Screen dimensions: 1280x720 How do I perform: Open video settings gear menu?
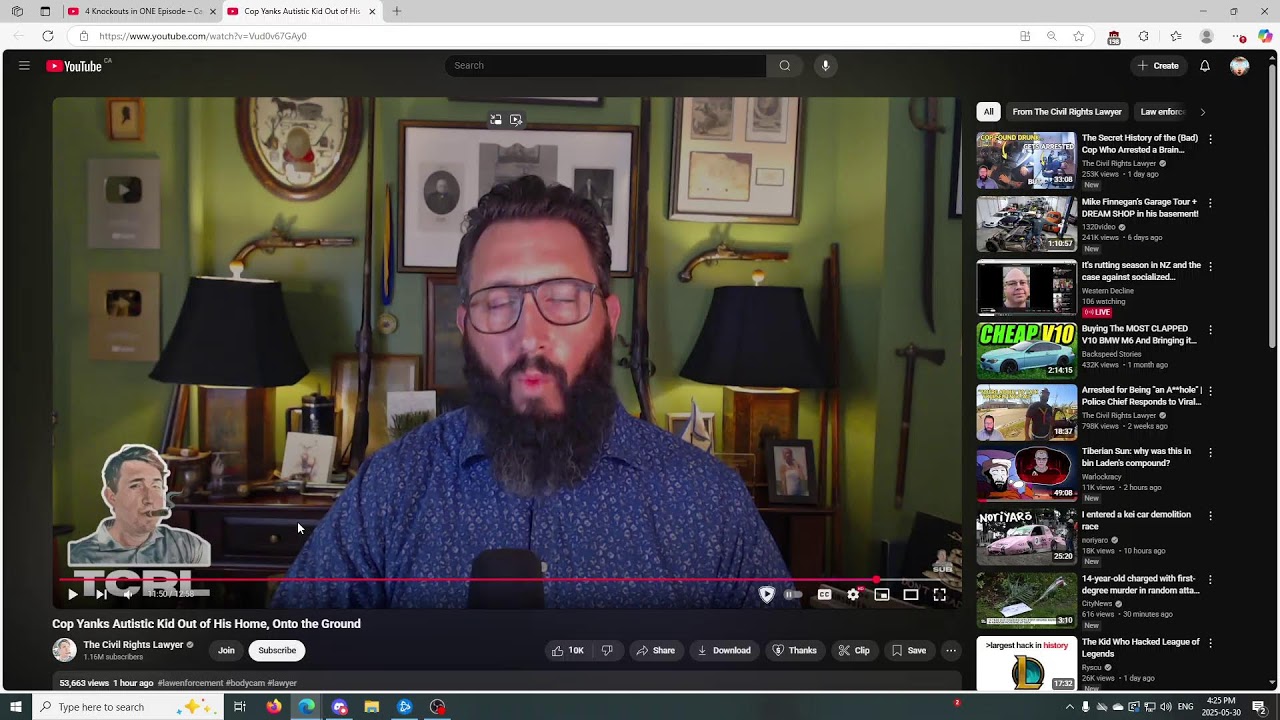pos(853,594)
